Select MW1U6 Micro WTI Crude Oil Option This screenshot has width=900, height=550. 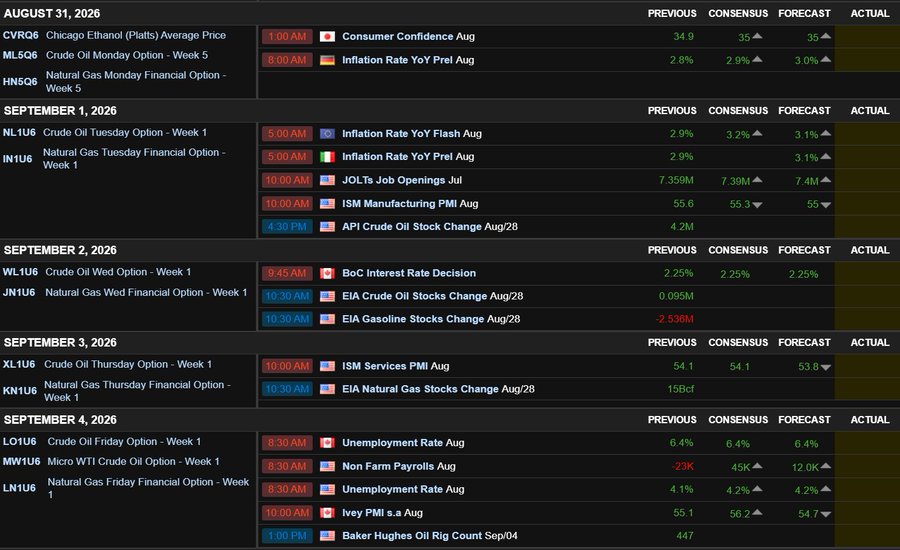pyautogui.click(x=111, y=462)
